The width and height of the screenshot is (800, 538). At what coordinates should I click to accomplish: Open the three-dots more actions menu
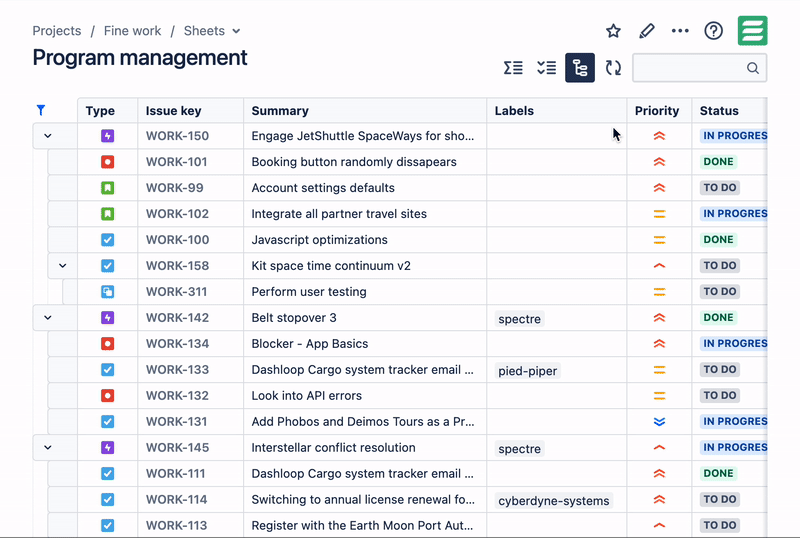point(680,31)
